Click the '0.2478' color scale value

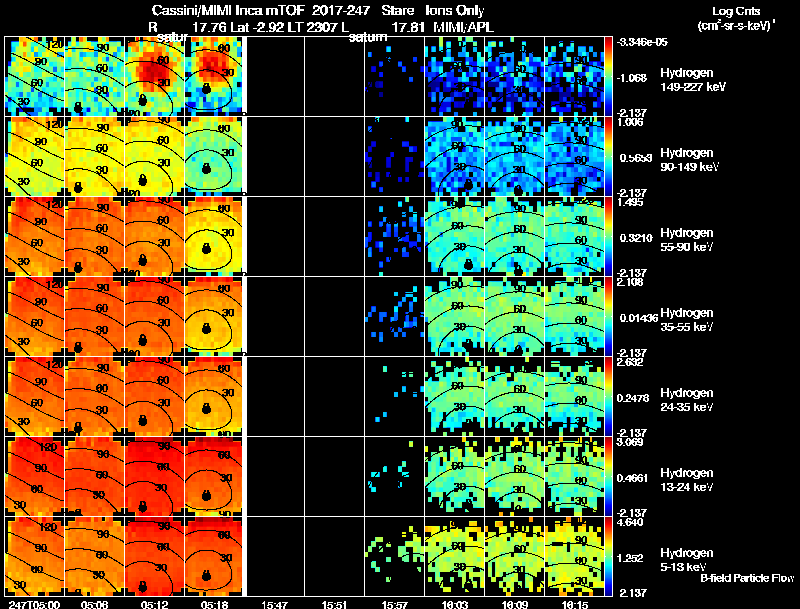633,398
